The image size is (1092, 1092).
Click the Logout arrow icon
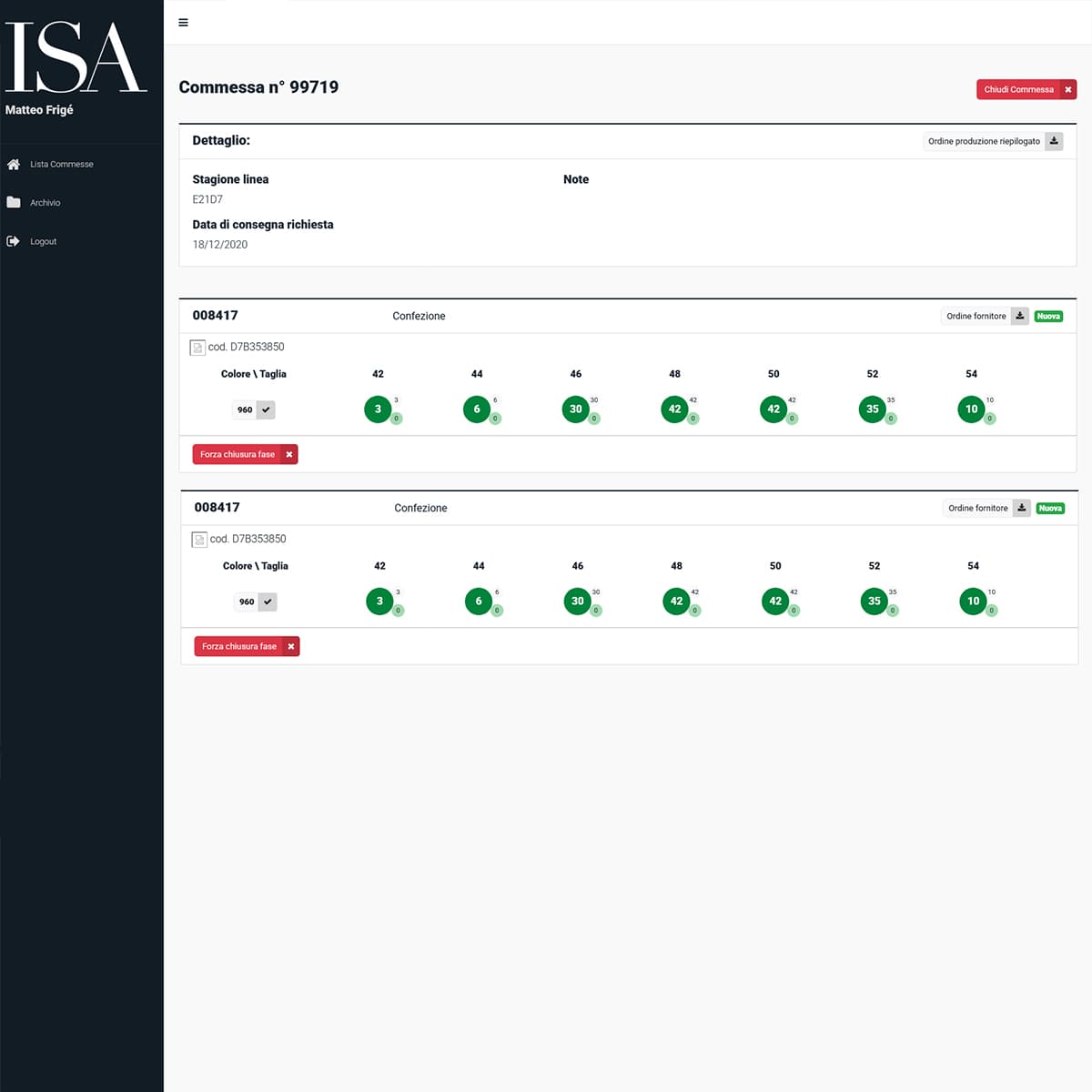tap(14, 241)
